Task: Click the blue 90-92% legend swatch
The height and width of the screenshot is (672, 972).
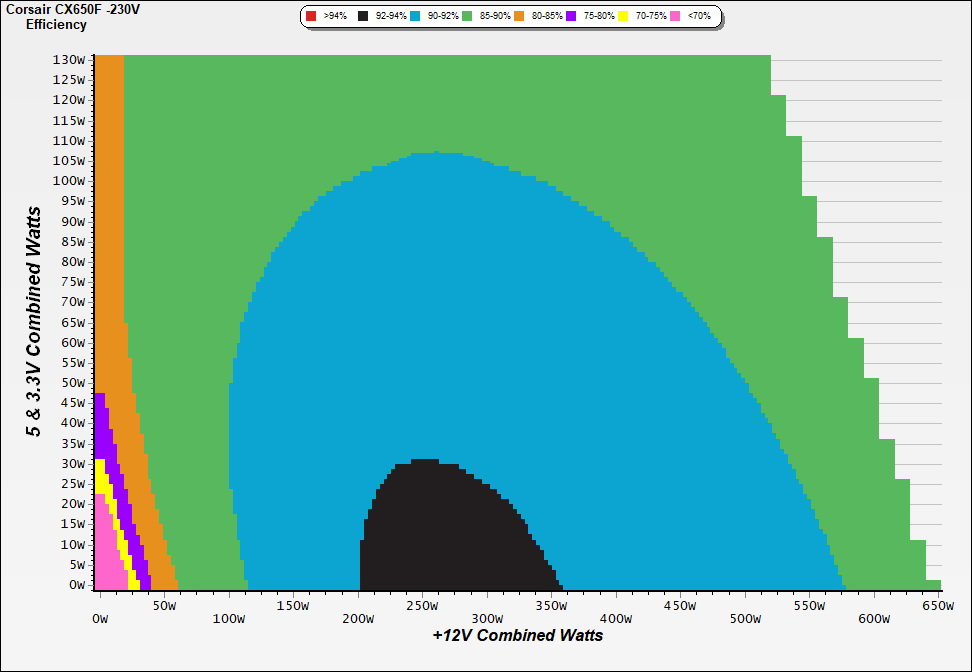Action: [417, 17]
